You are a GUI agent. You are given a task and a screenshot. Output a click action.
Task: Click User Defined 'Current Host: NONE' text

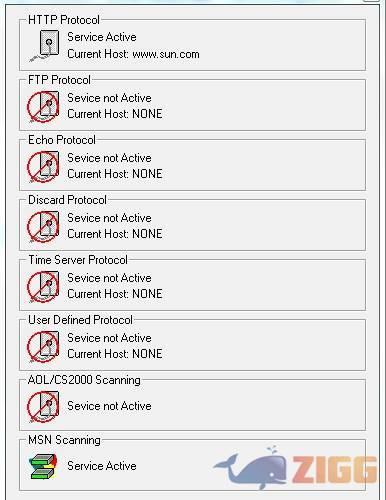click(x=115, y=354)
